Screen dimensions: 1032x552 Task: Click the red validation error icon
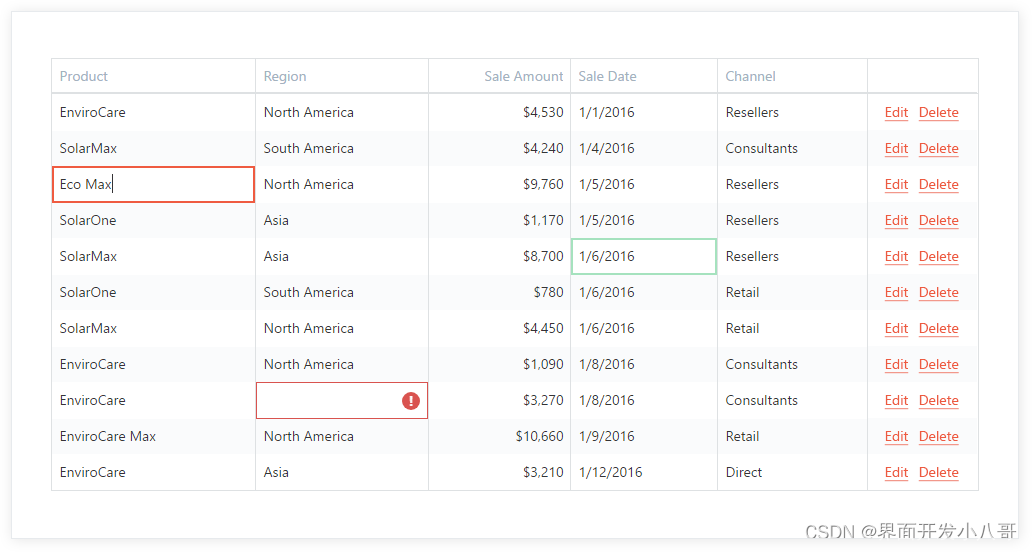(411, 401)
